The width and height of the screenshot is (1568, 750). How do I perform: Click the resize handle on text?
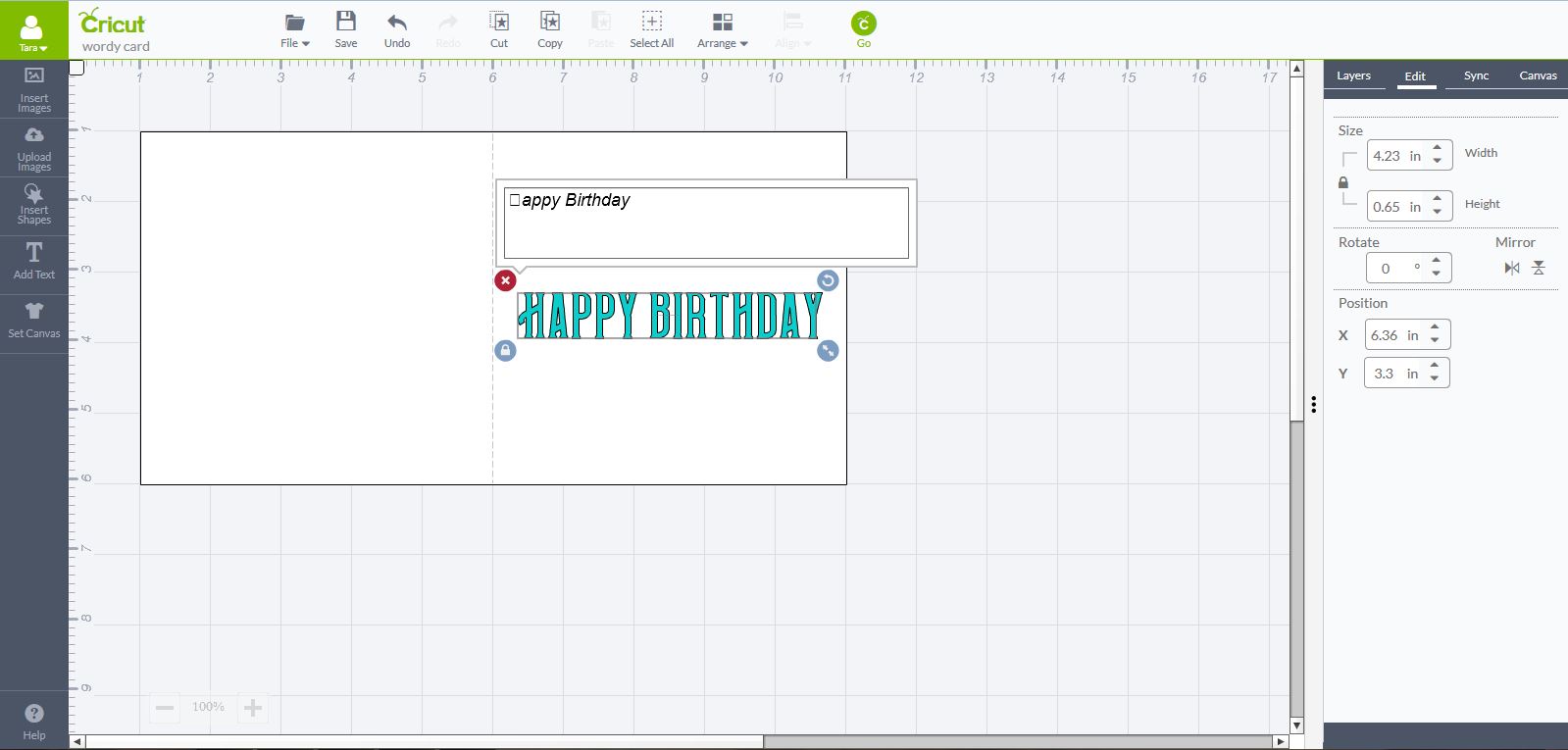point(828,350)
